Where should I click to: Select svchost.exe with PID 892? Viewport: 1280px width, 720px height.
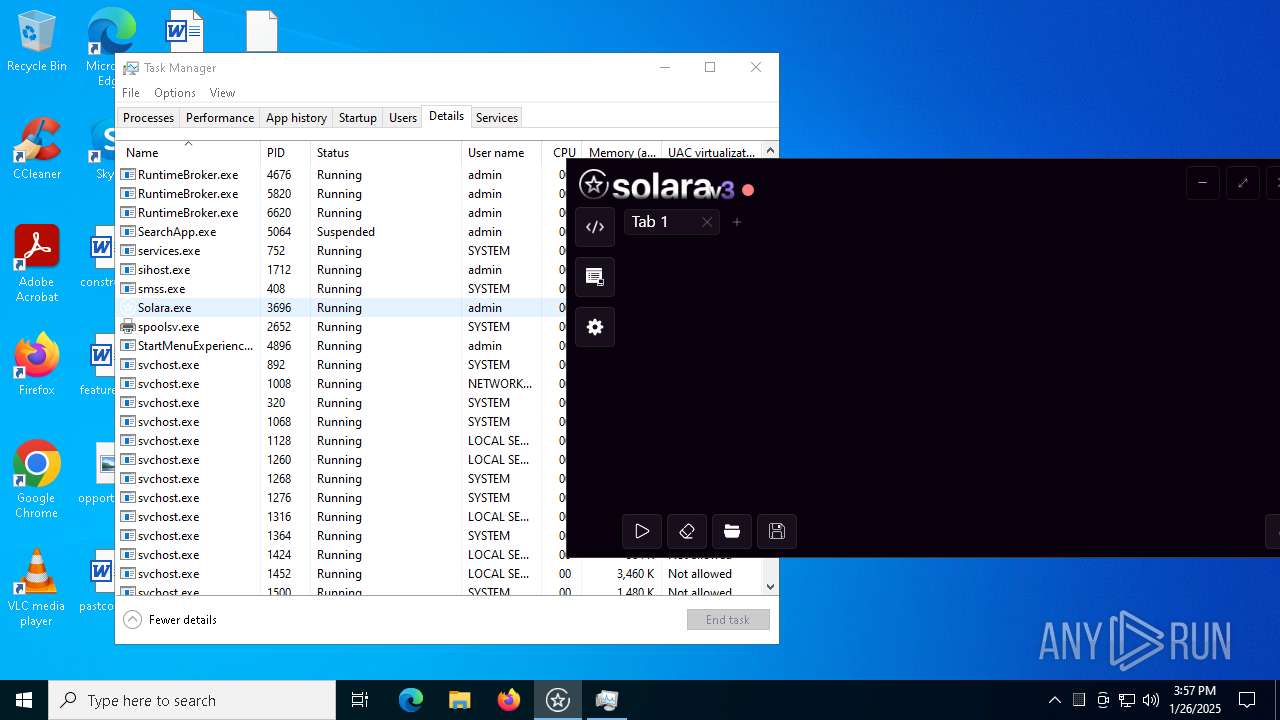[x=342, y=365]
